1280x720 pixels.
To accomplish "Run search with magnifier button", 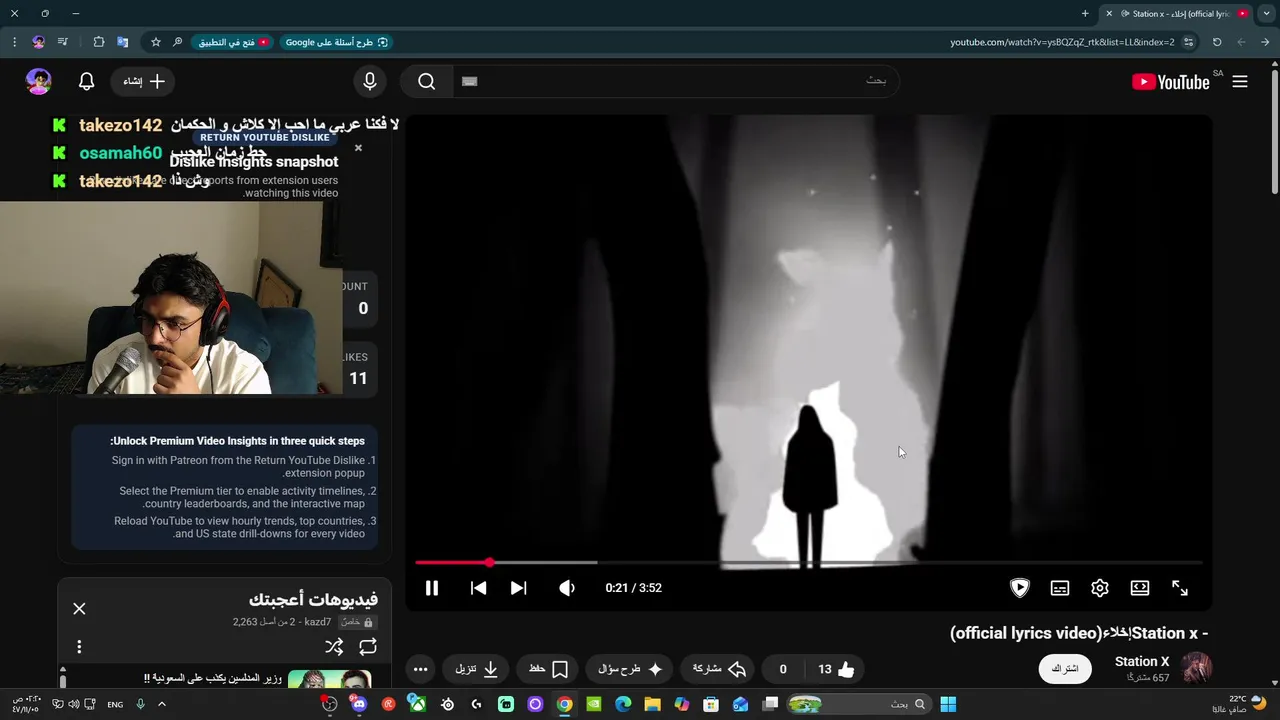I will [x=427, y=81].
